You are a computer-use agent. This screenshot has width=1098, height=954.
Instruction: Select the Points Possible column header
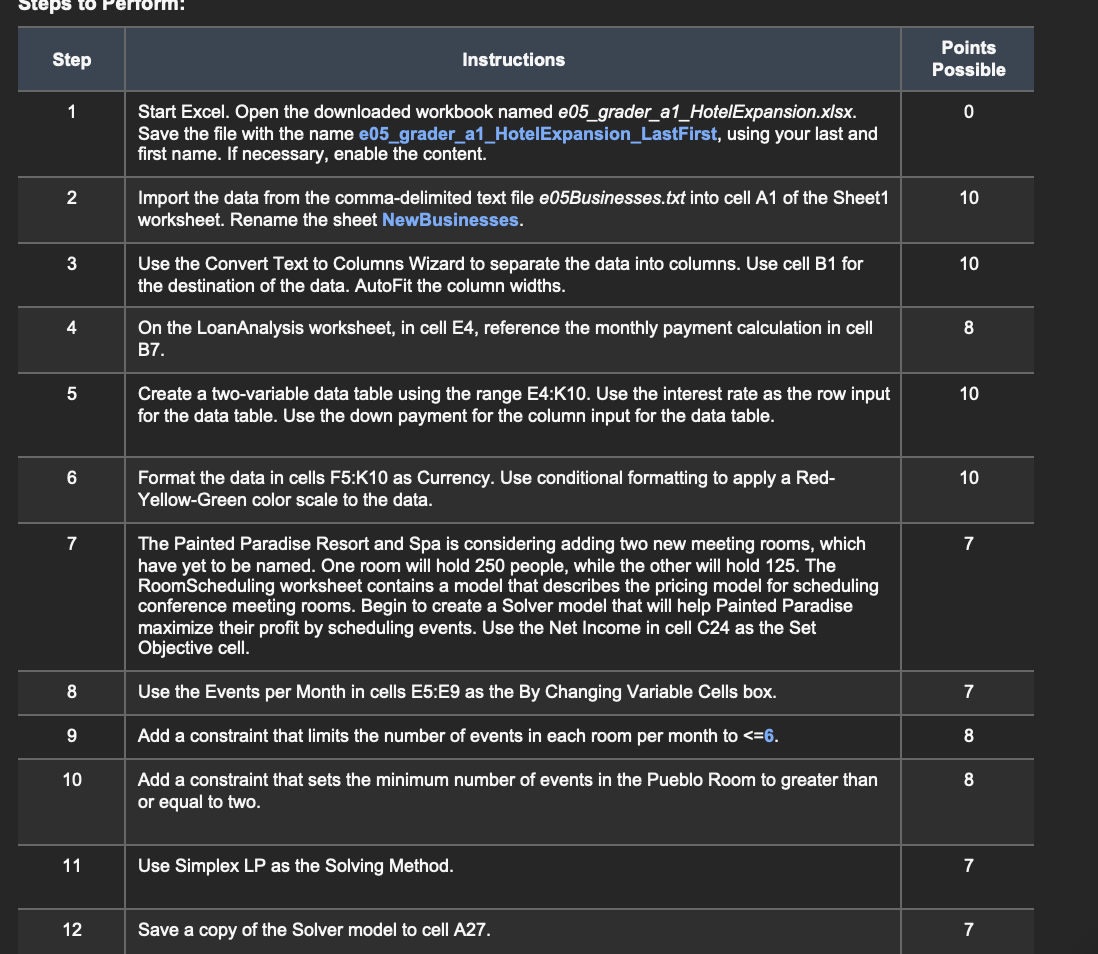pyautogui.click(x=966, y=59)
